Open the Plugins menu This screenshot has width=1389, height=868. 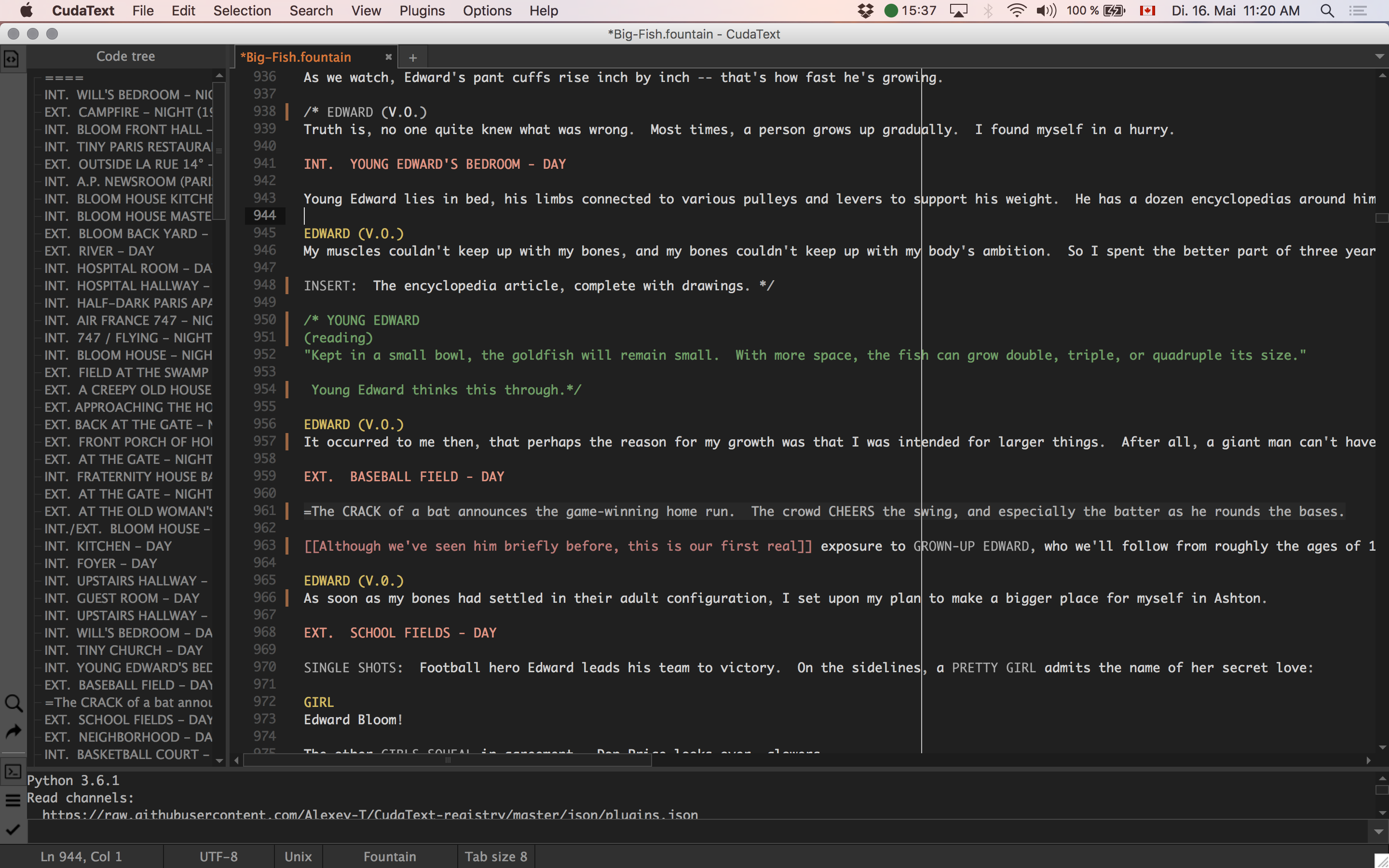[422, 11]
